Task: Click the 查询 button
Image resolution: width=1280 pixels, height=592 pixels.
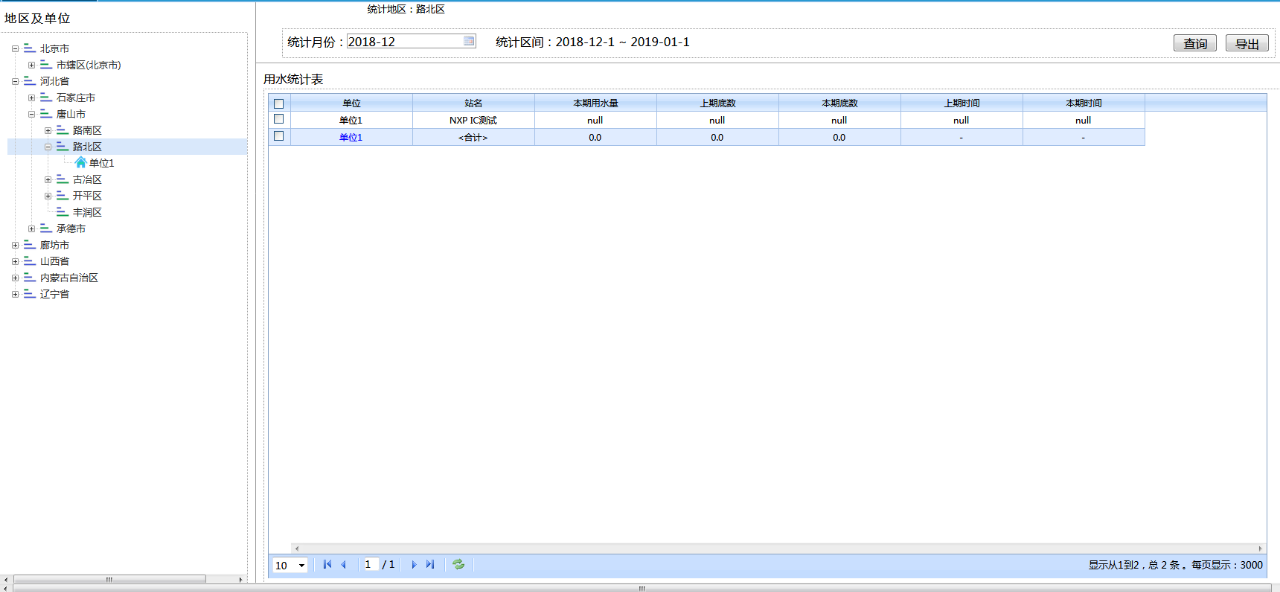Action: (1194, 44)
